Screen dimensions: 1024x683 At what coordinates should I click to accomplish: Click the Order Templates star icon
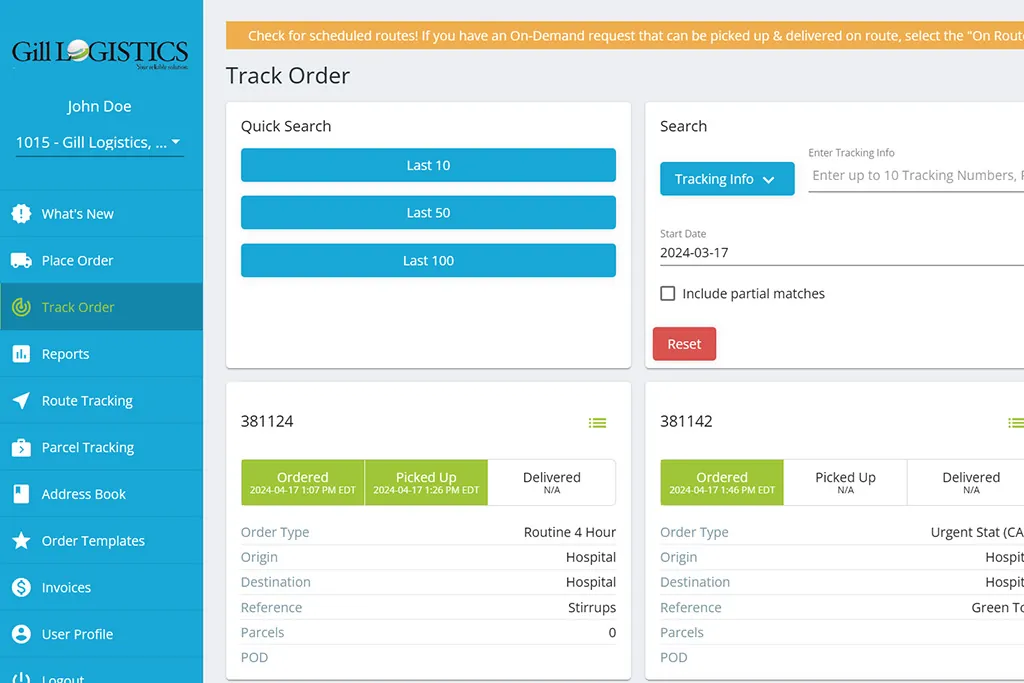[21, 541]
